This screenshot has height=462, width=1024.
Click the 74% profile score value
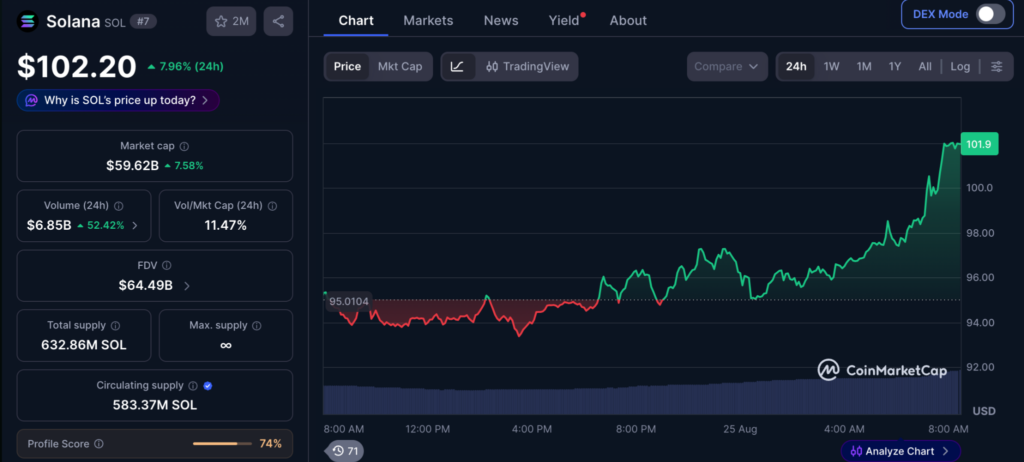(x=270, y=444)
